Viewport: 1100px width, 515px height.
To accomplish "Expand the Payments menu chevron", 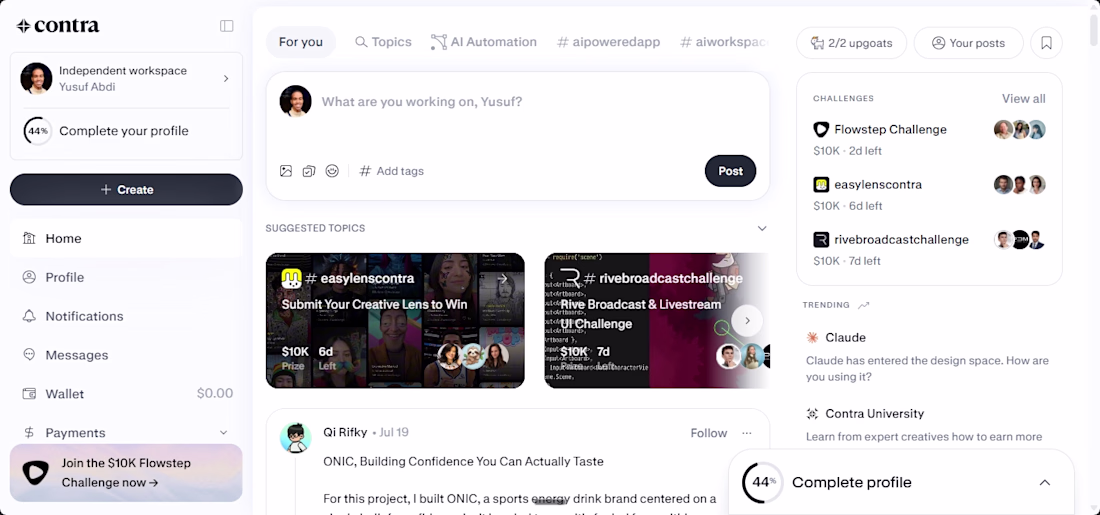I will [x=224, y=433].
